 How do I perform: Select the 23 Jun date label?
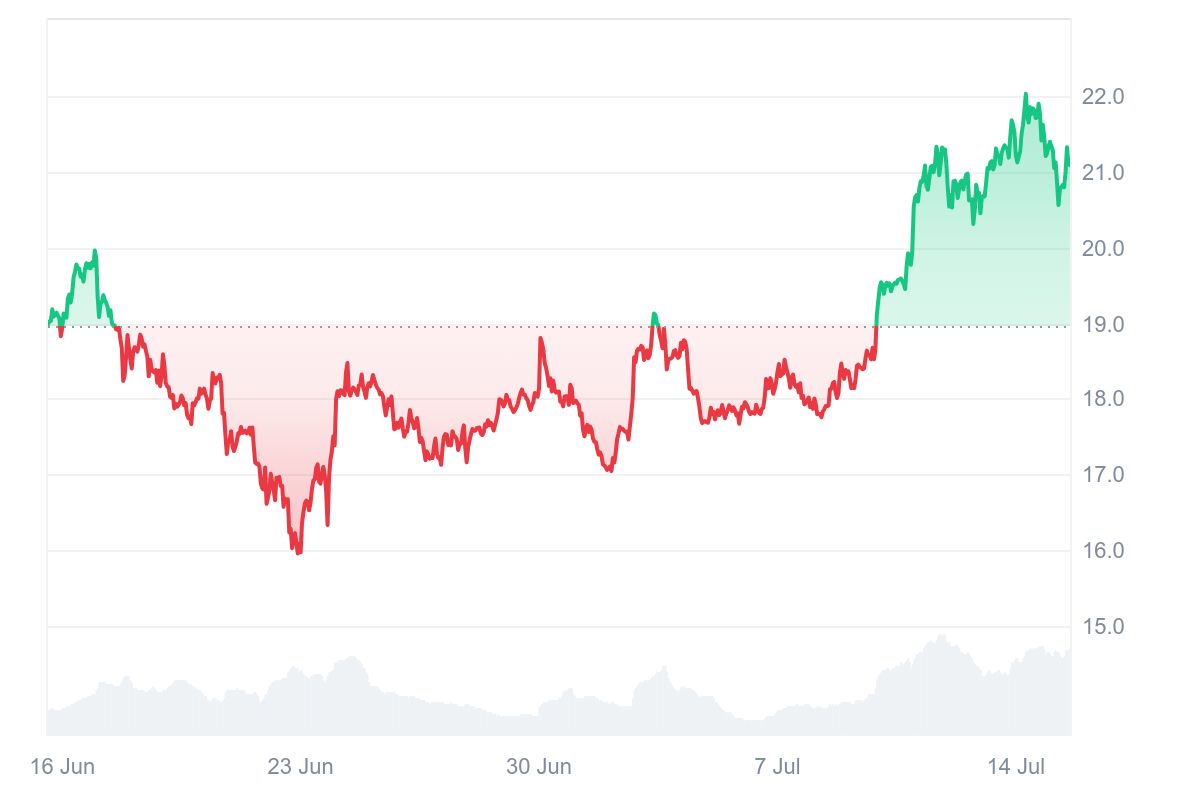click(300, 767)
